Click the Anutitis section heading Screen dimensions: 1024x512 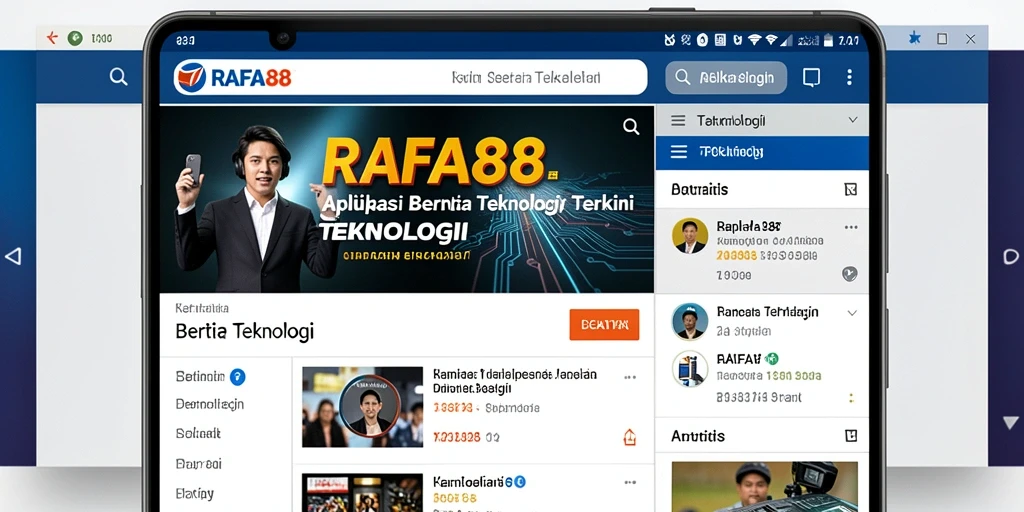coord(698,436)
